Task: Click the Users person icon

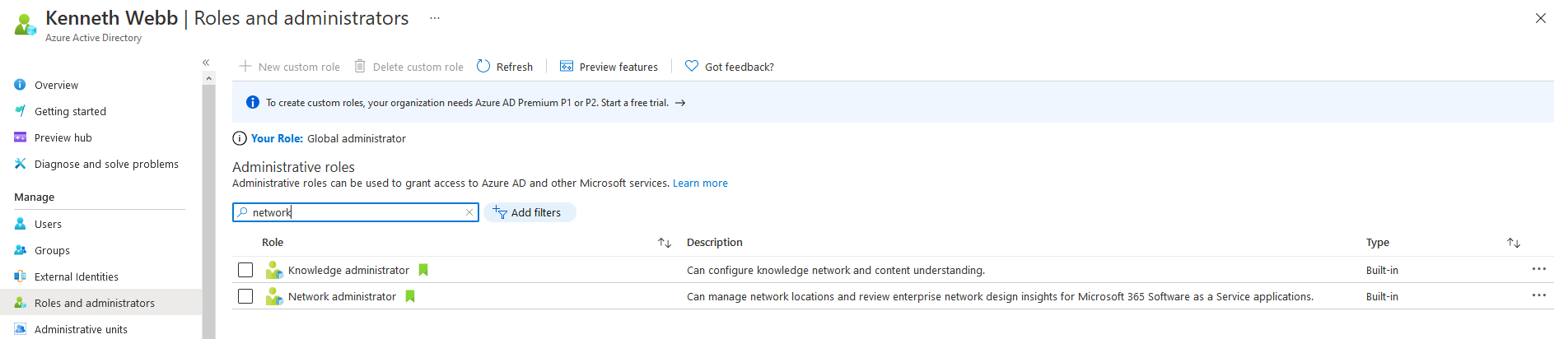Action: (21, 224)
